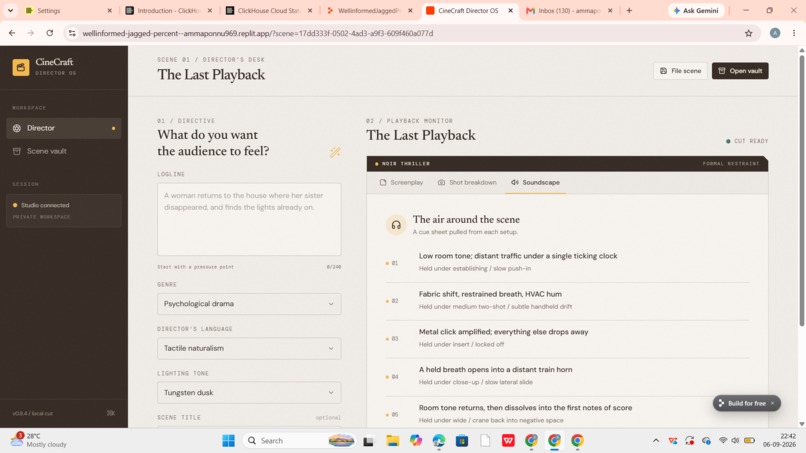Open the Wi-Fi network tray icon
Image resolution: width=806 pixels, height=453 pixels.
[723, 441]
